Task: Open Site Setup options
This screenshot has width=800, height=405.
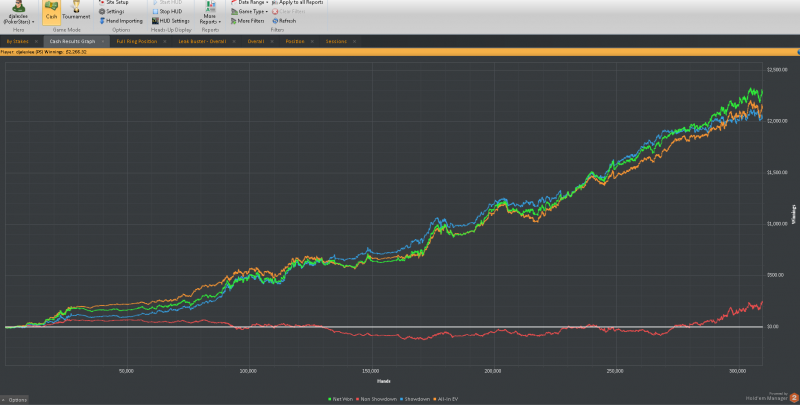Action: pos(116,3)
